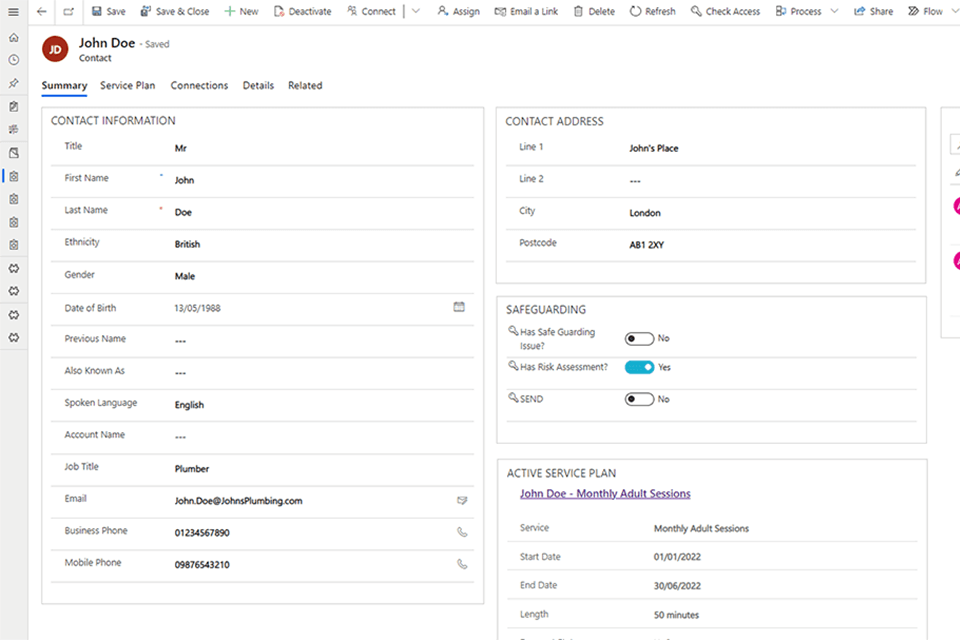This screenshot has width=960, height=640.
Task: Click the send email icon beside Email
Action: tap(461, 499)
